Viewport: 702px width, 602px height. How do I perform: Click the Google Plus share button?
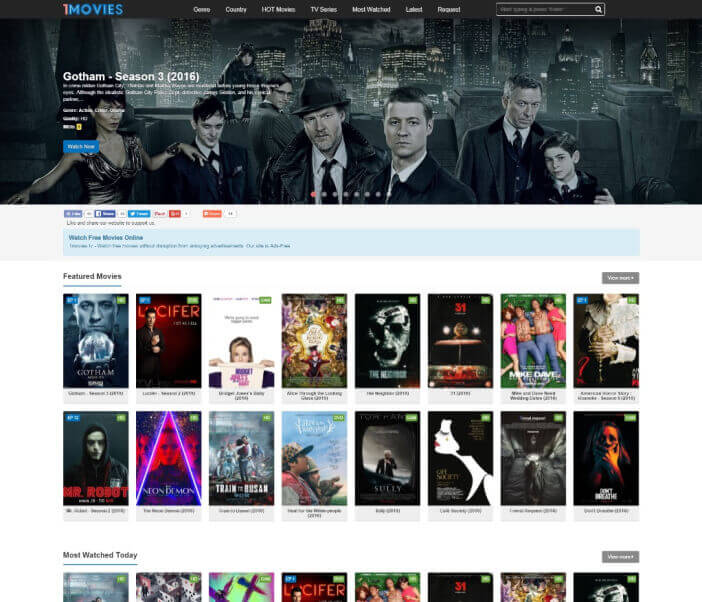pos(175,214)
